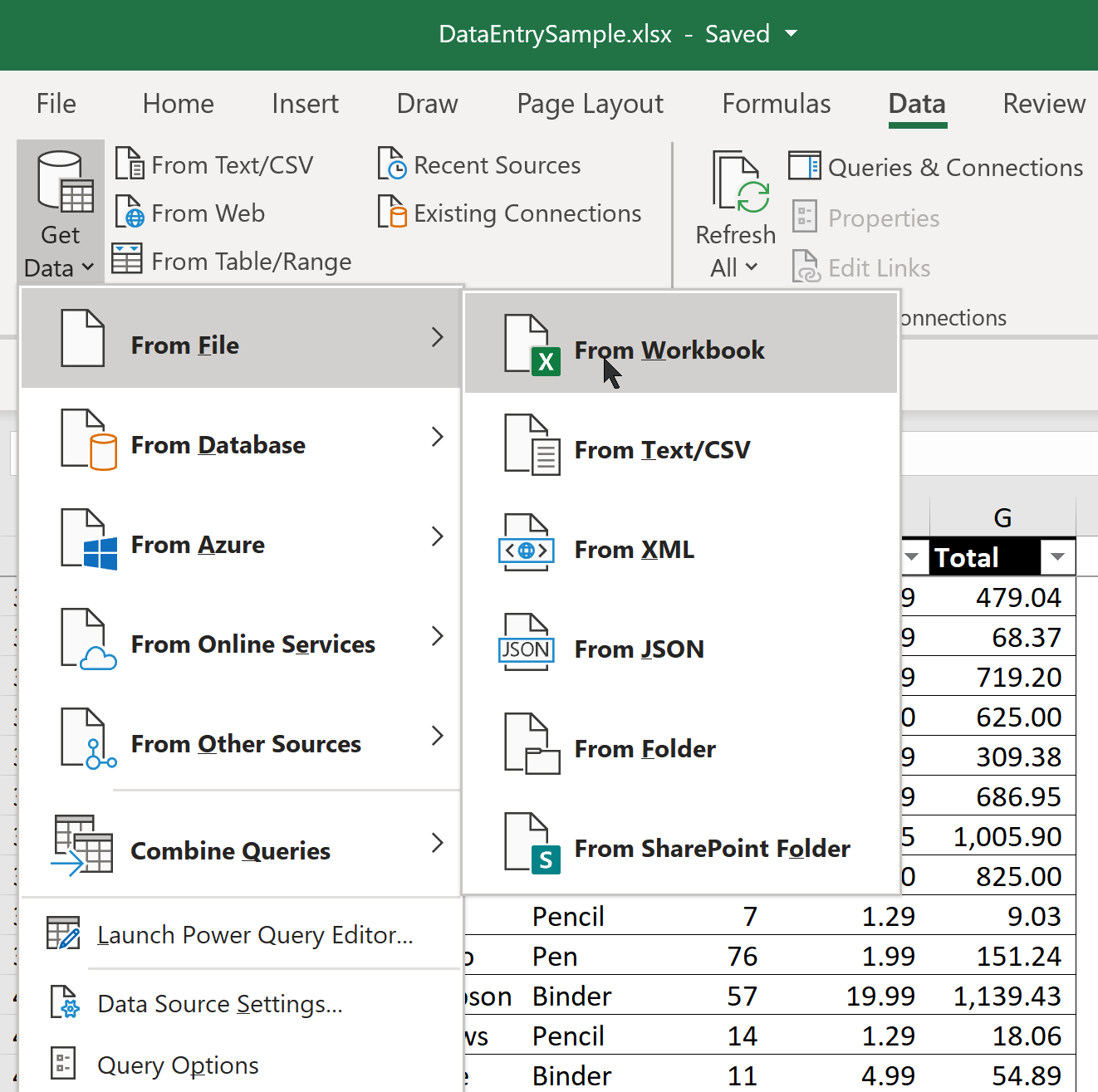The width and height of the screenshot is (1098, 1092).
Task: Click the Refresh All icon
Action: point(741,182)
